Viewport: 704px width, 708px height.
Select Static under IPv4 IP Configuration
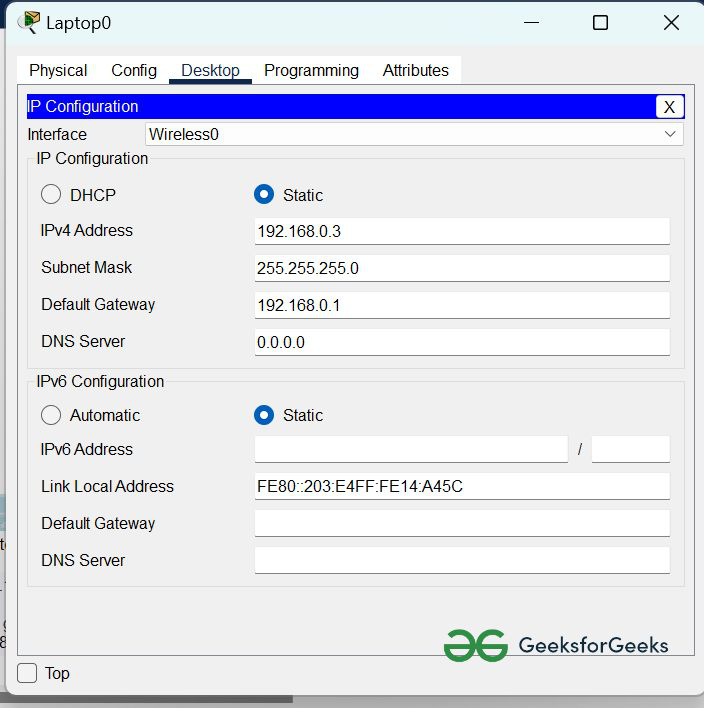click(264, 195)
